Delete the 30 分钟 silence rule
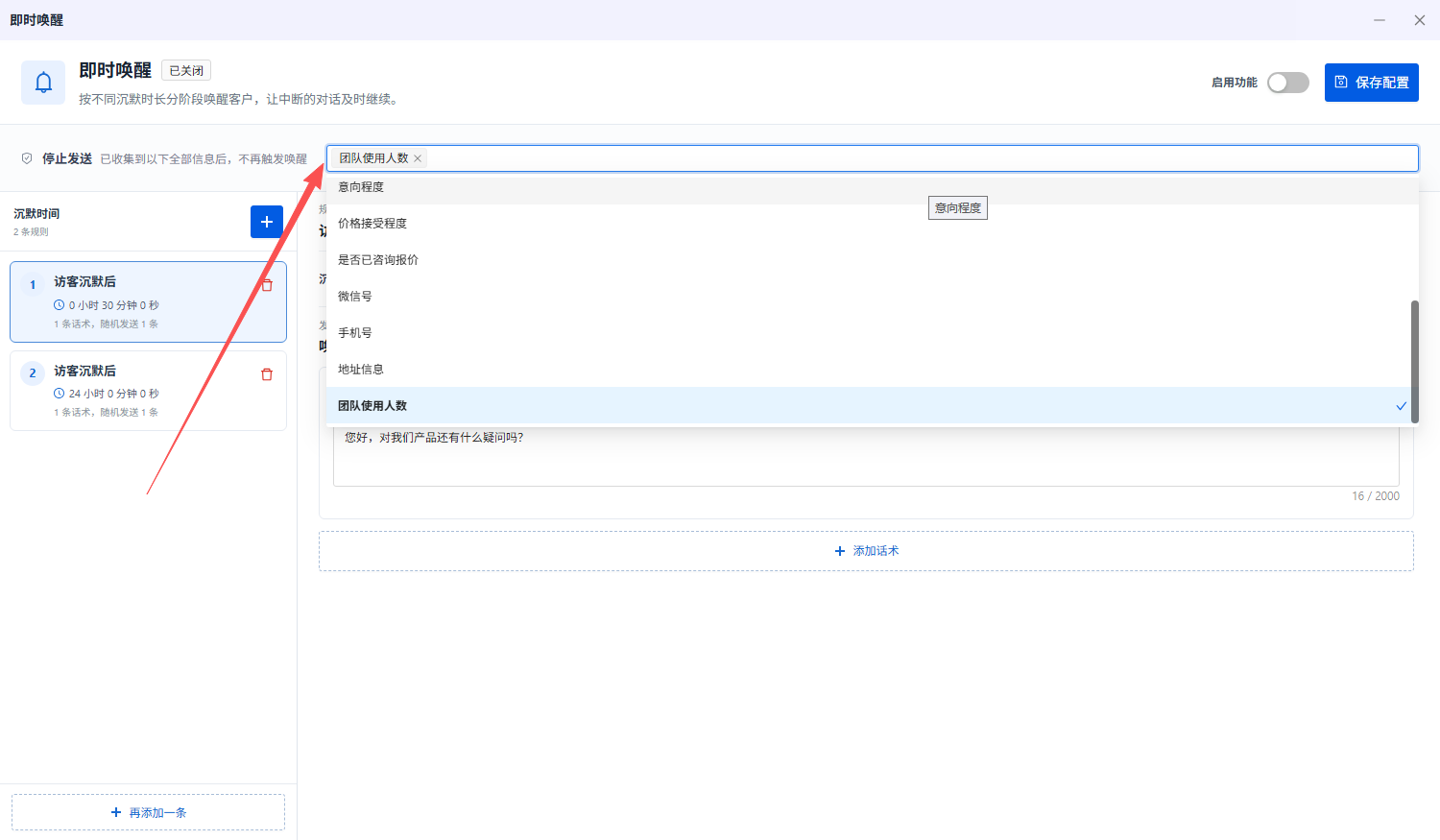Screen dimensions: 1440x840 267,285
